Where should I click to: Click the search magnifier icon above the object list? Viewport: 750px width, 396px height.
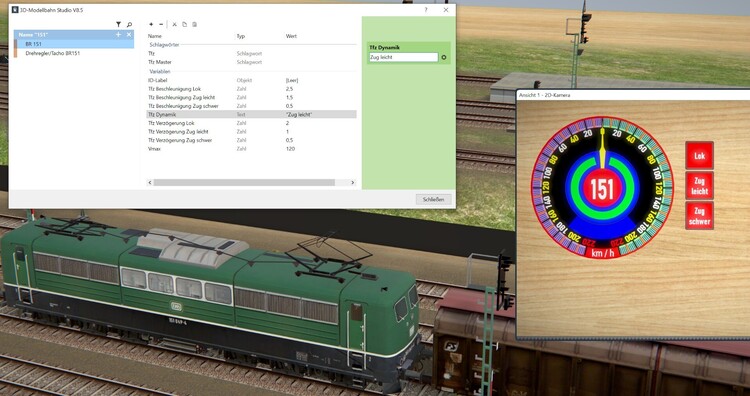pyautogui.click(x=129, y=24)
